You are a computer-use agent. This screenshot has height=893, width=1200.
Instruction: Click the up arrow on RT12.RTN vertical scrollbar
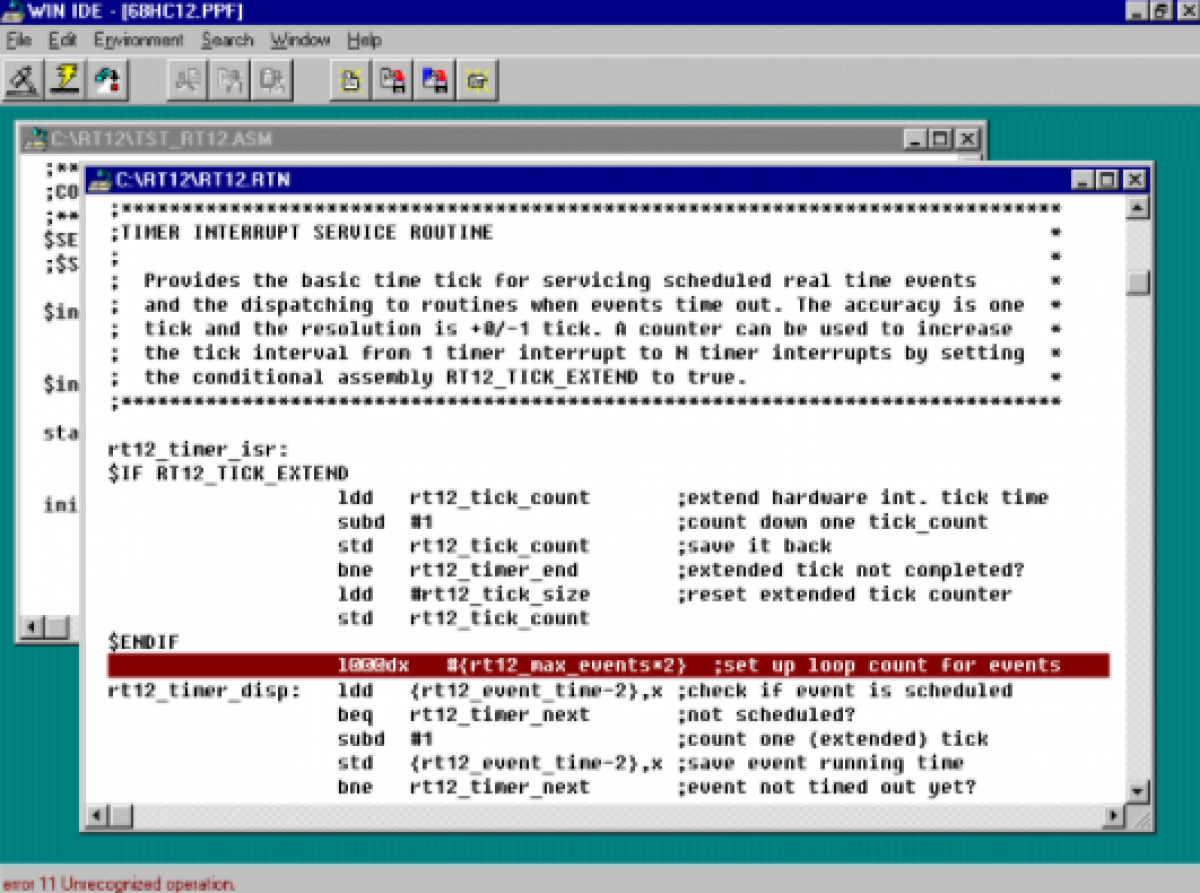pos(1137,208)
